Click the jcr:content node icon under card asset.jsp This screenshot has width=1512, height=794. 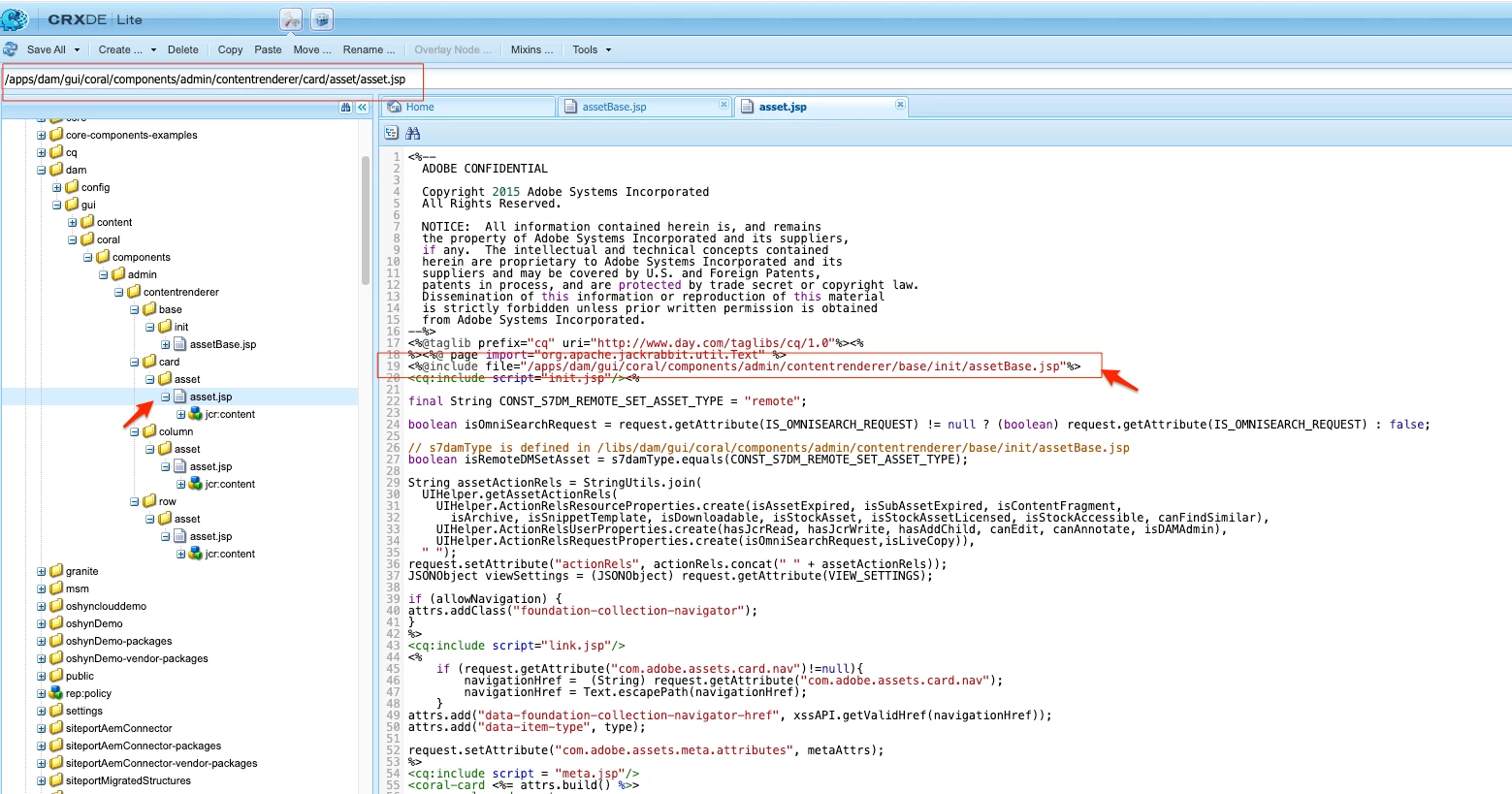click(196, 414)
